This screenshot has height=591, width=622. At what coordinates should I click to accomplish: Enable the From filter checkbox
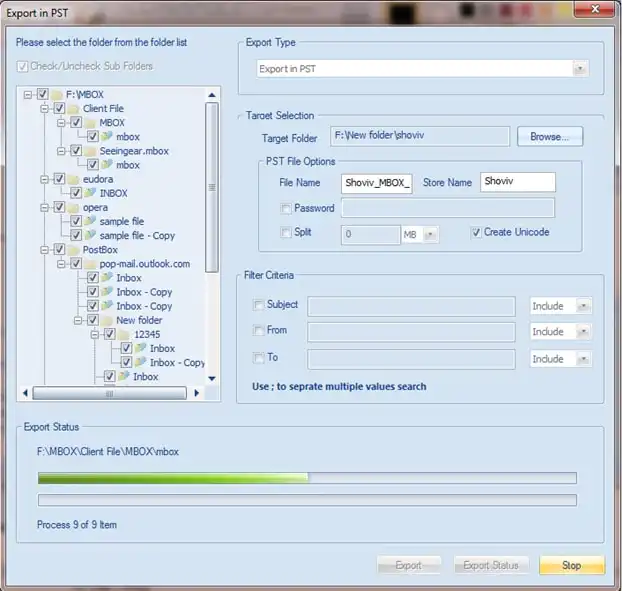tap(258, 330)
